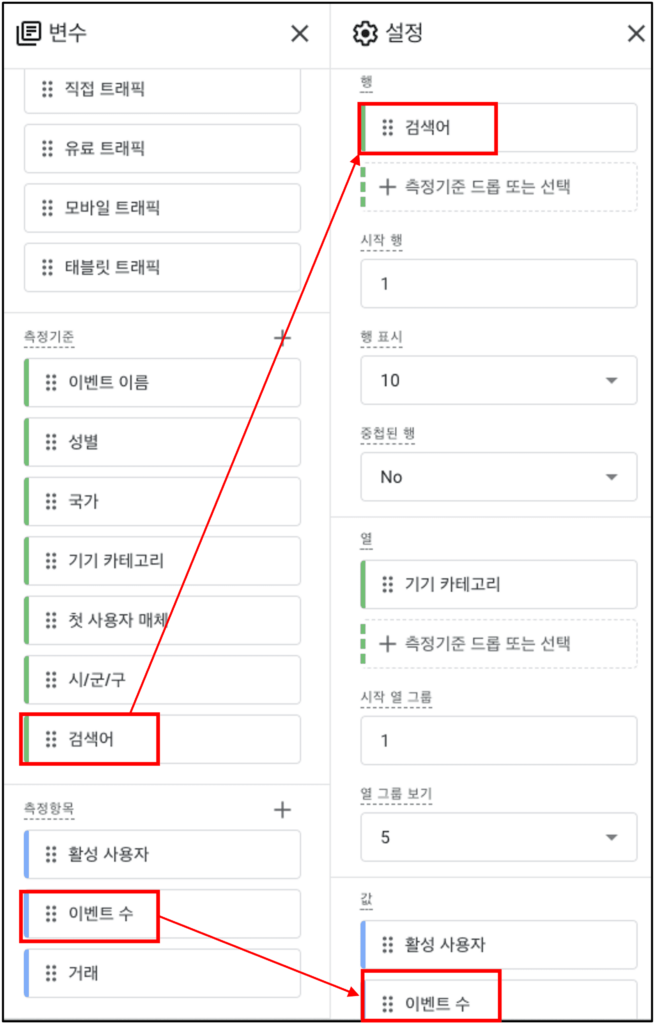Click the 설정 gear icon

pos(366,34)
